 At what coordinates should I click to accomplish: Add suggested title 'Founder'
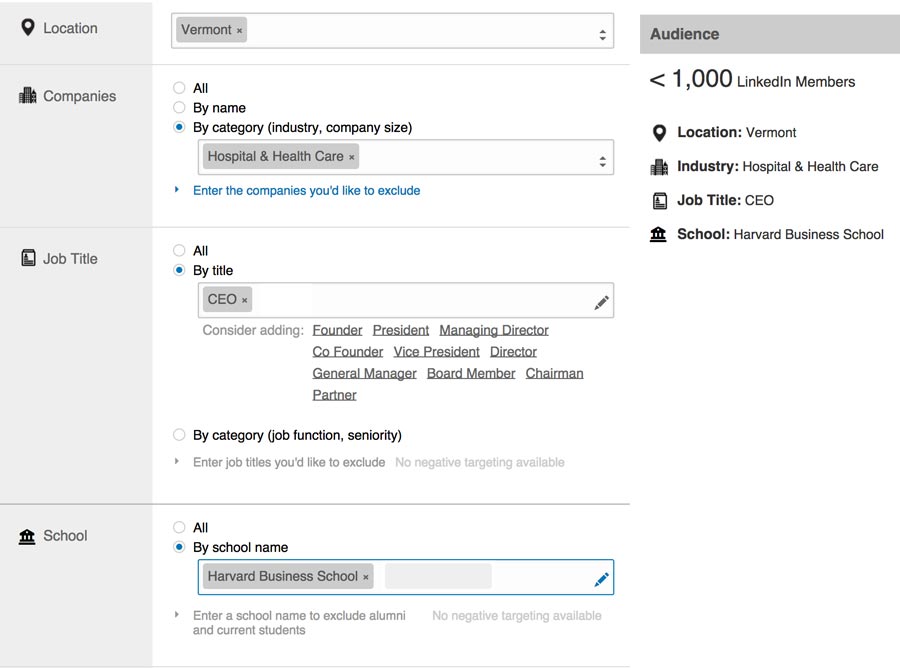coord(338,331)
